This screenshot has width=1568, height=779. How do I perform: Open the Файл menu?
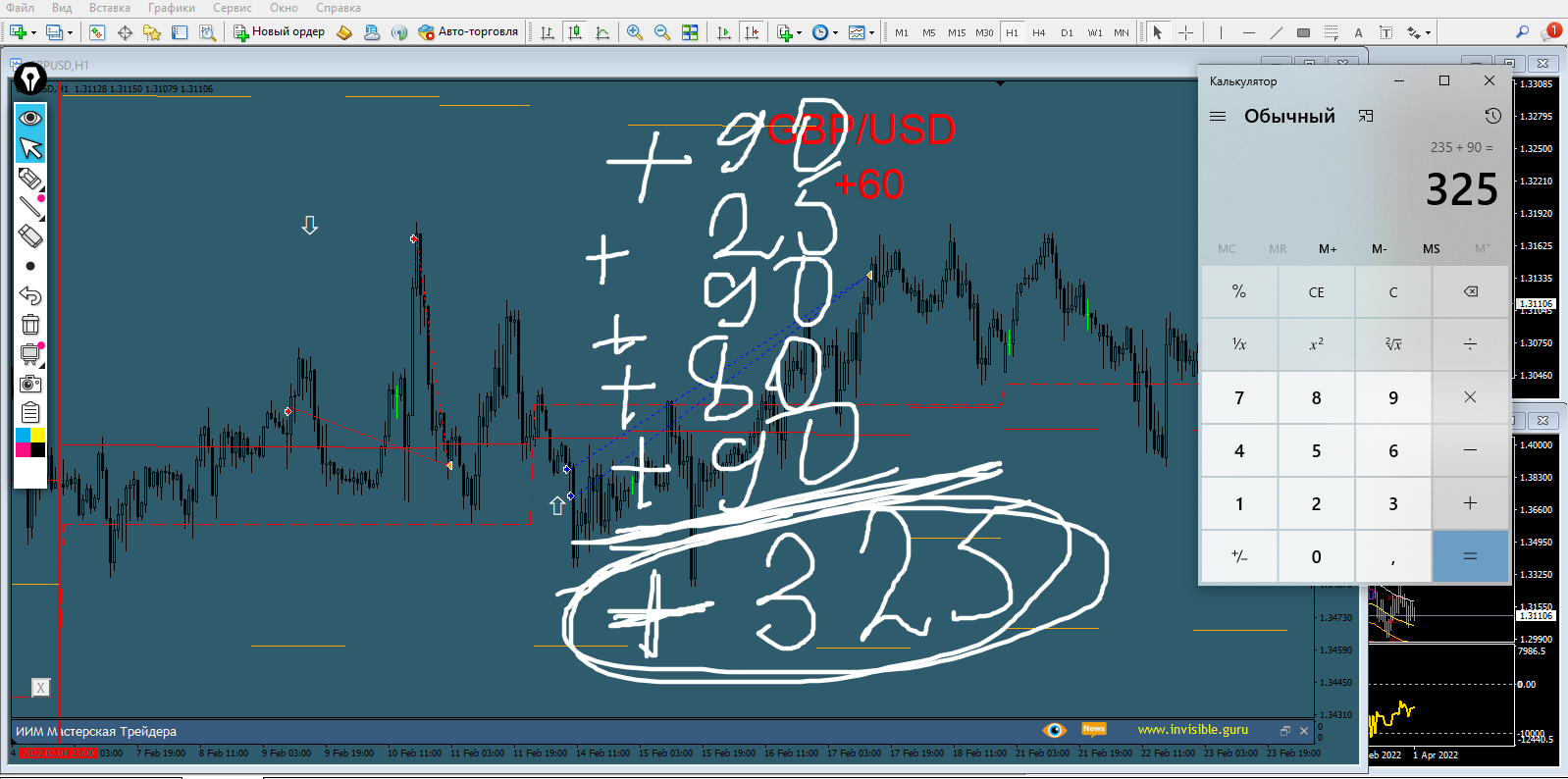pos(21,8)
